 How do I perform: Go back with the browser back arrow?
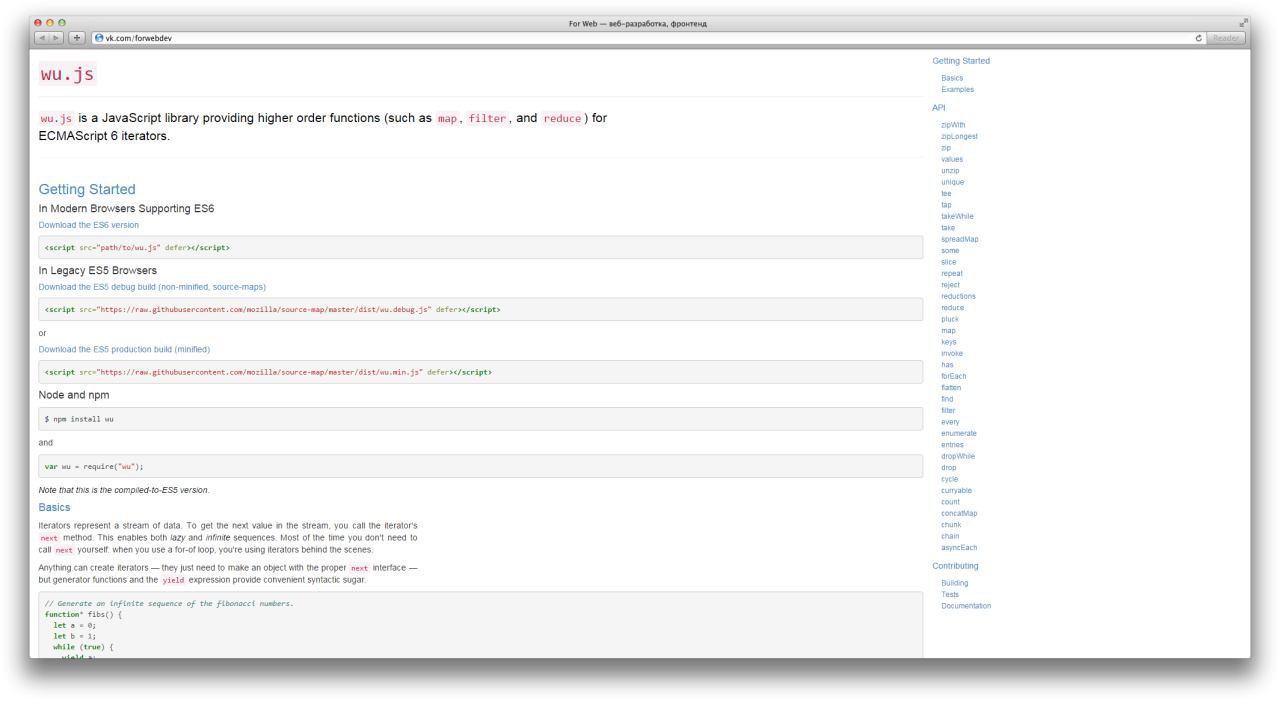point(42,38)
